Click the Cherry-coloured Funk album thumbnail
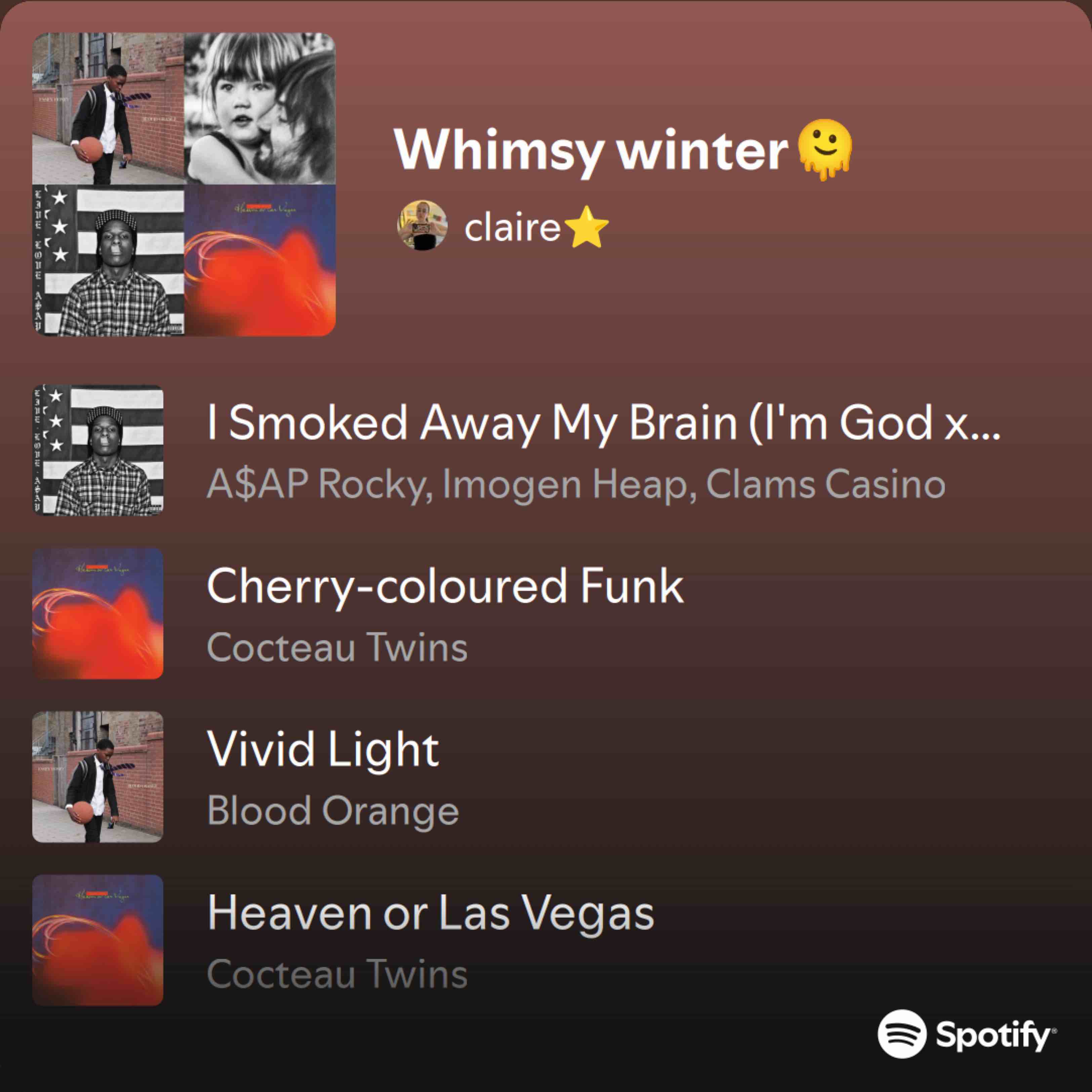1092x1092 pixels. [98, 613]
